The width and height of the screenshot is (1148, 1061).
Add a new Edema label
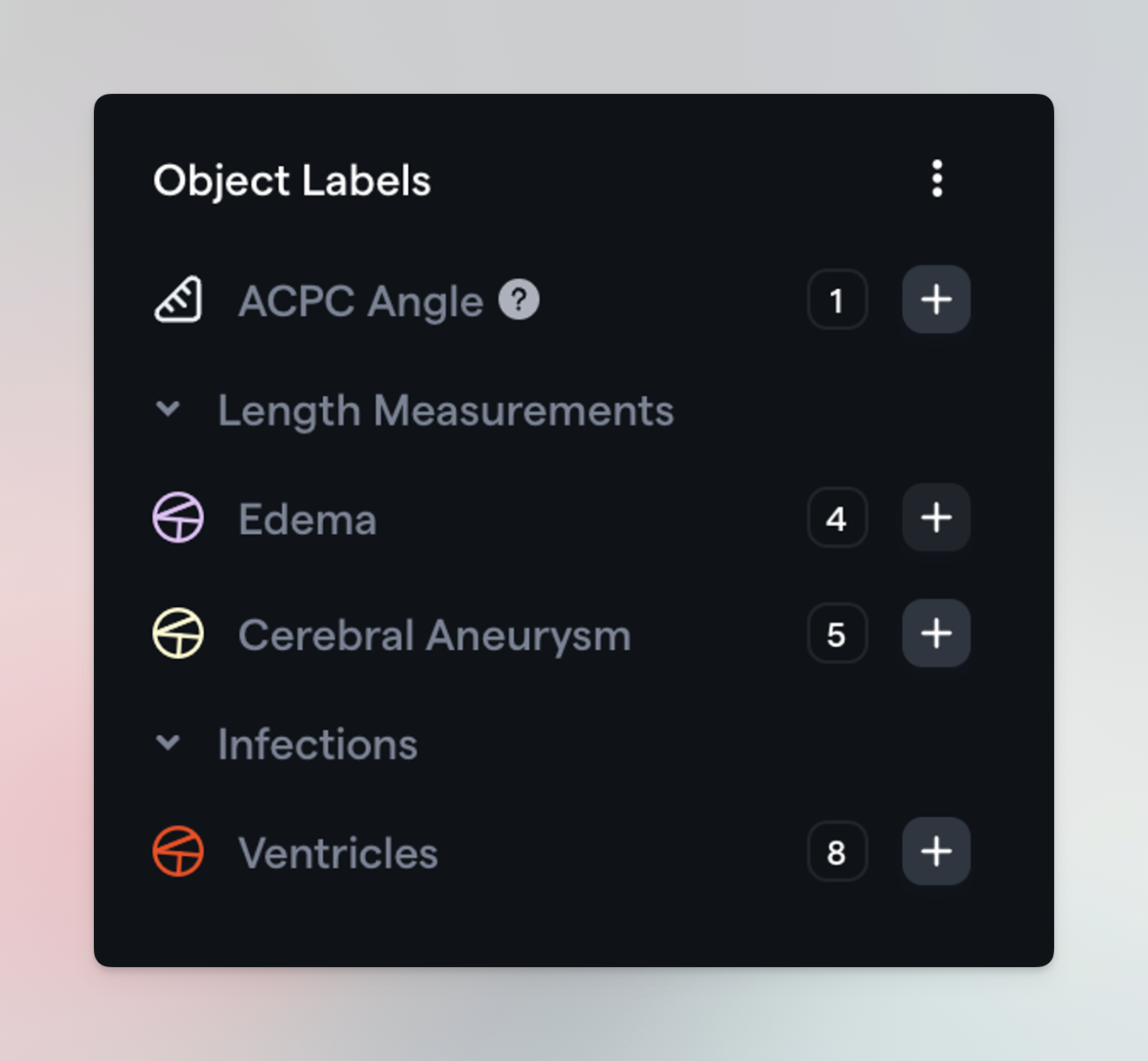point(936,517)
